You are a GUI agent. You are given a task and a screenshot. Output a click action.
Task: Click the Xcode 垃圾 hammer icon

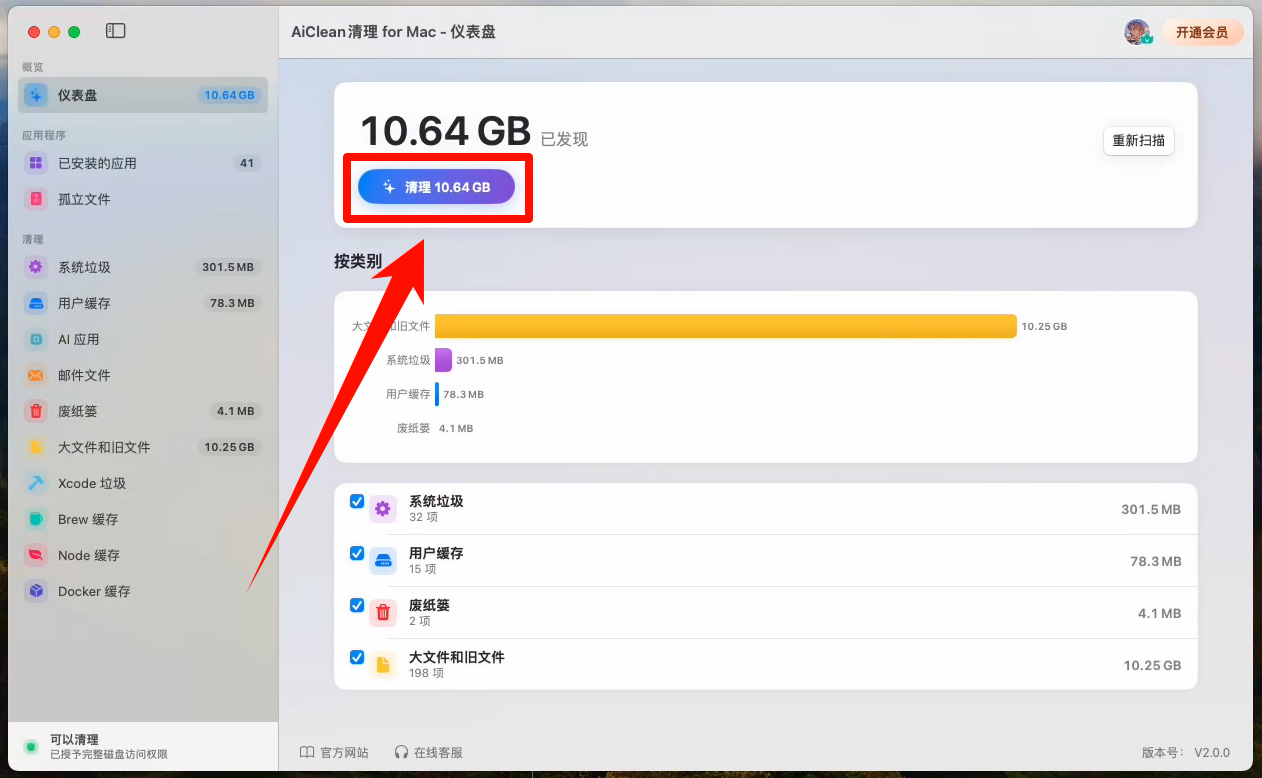point(36,483)
